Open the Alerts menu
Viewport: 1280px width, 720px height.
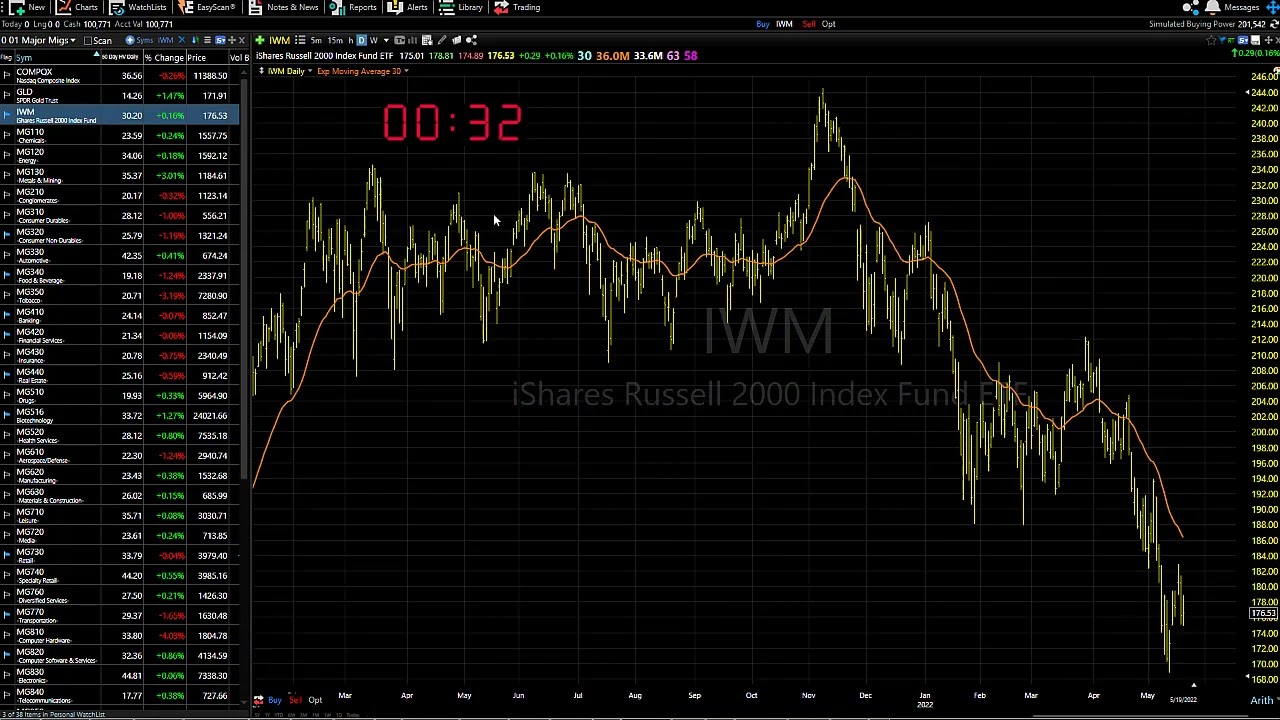408,7
